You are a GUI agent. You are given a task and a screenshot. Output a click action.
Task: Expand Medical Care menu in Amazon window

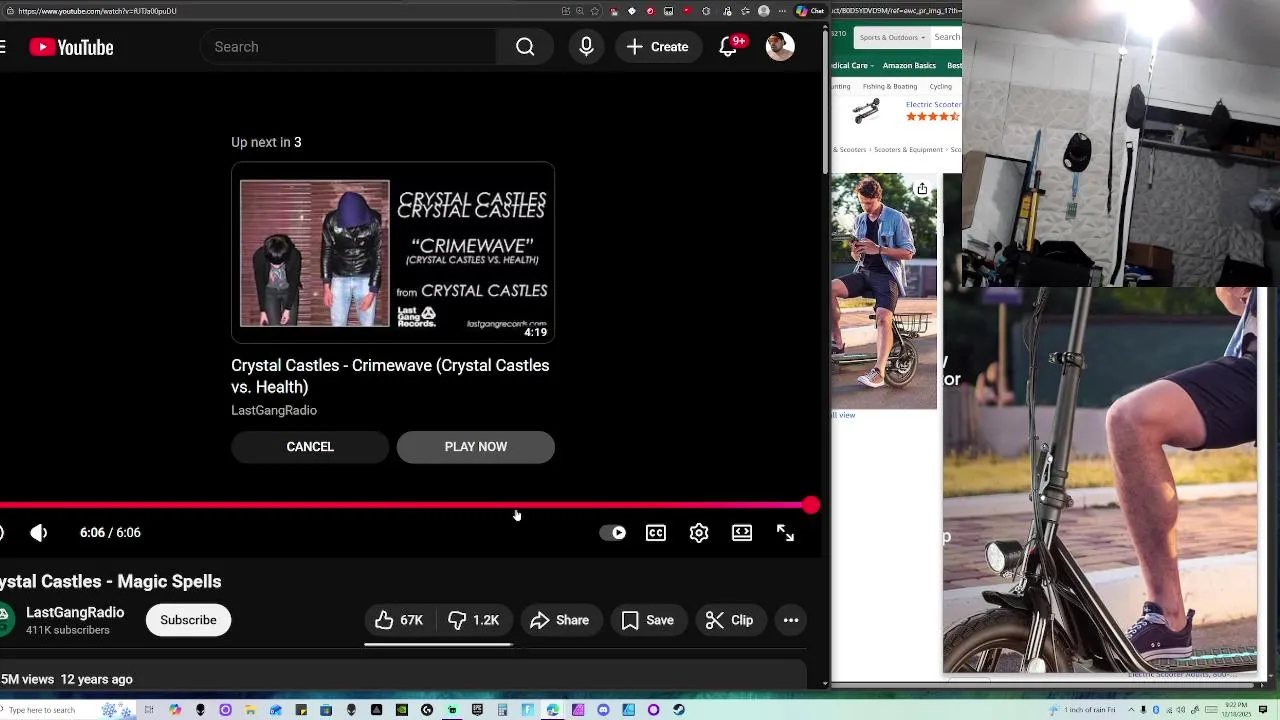coord(852,65)
